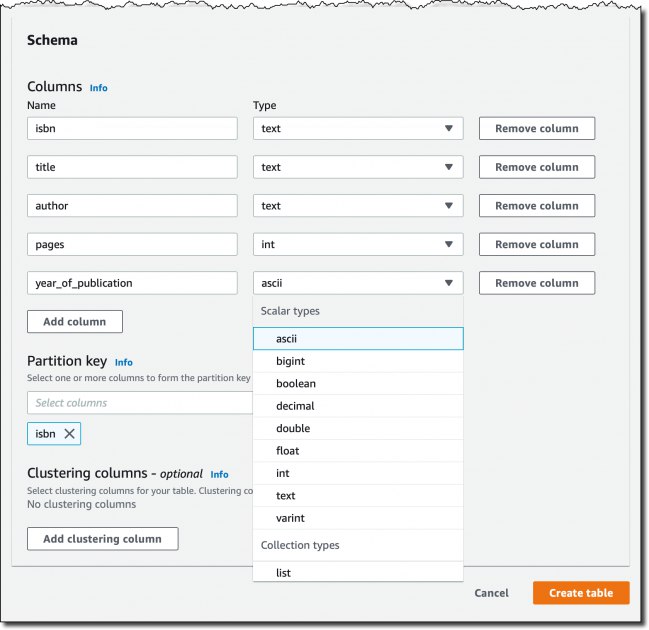Choose boolean from scalar types list

coord(358,383)
